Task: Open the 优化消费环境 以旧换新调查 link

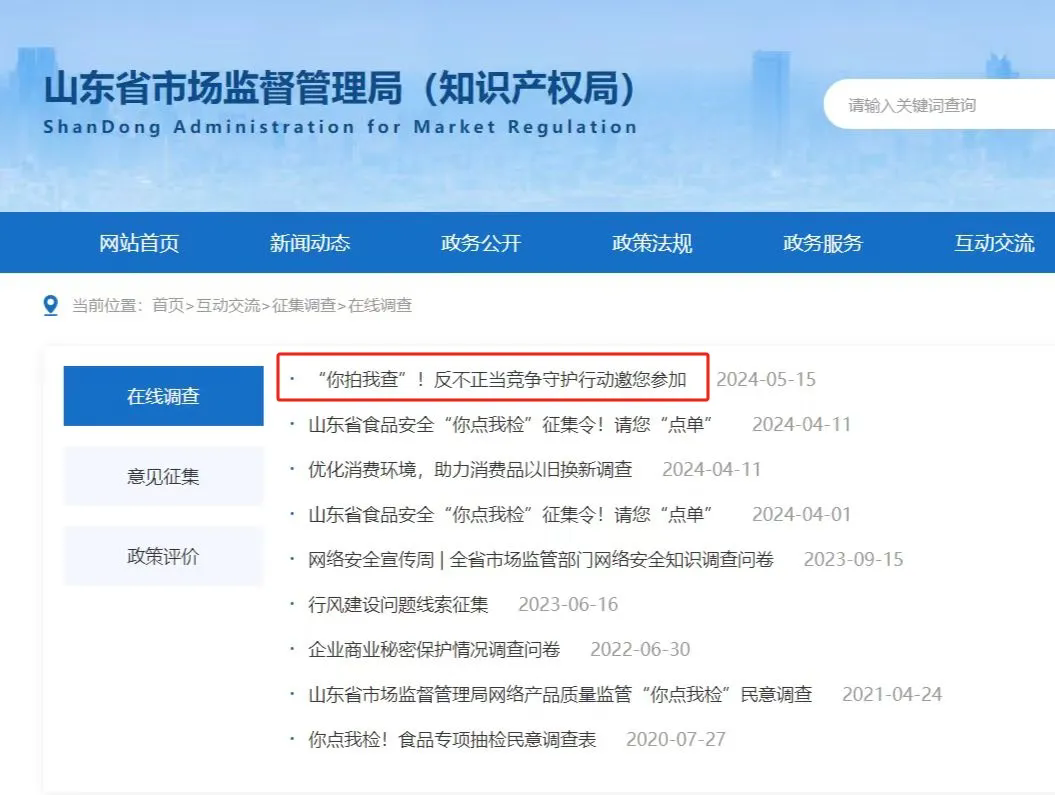Action: (470, 469)
